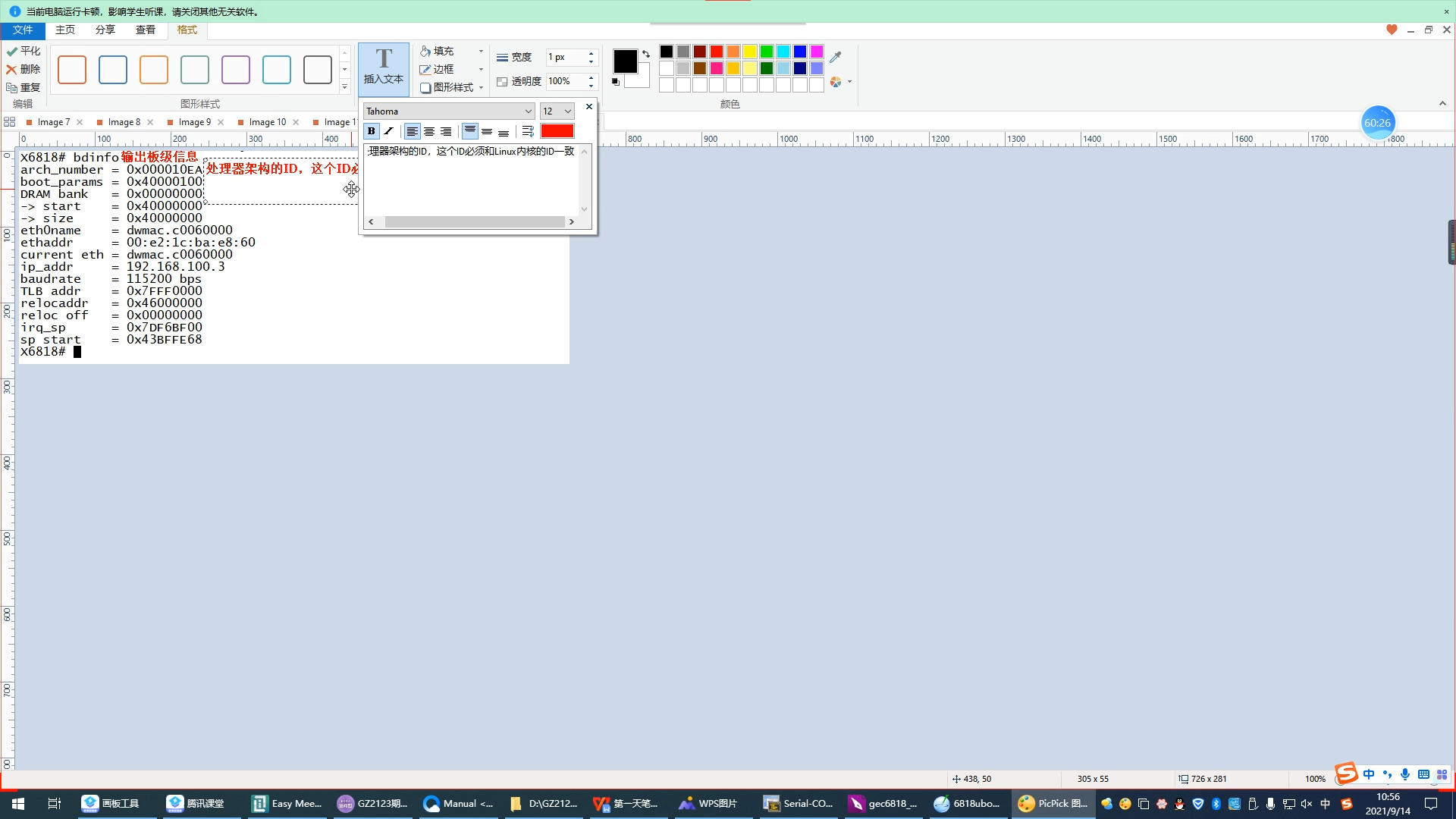
Task: Toggle italic text formatting
Action: click(x=389, y=131)
